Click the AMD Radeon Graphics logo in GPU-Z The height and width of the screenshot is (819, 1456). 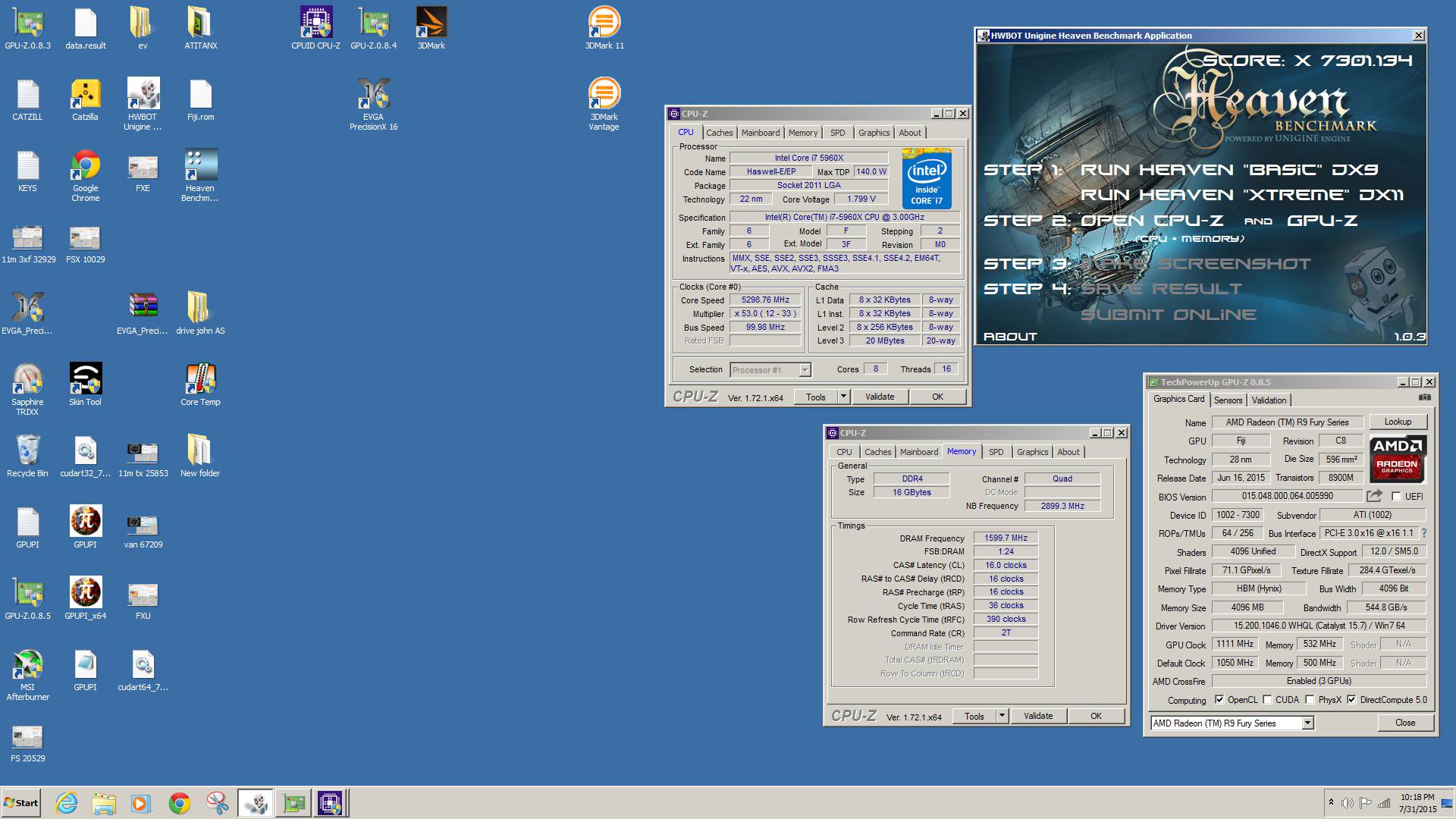(1398, 459)
